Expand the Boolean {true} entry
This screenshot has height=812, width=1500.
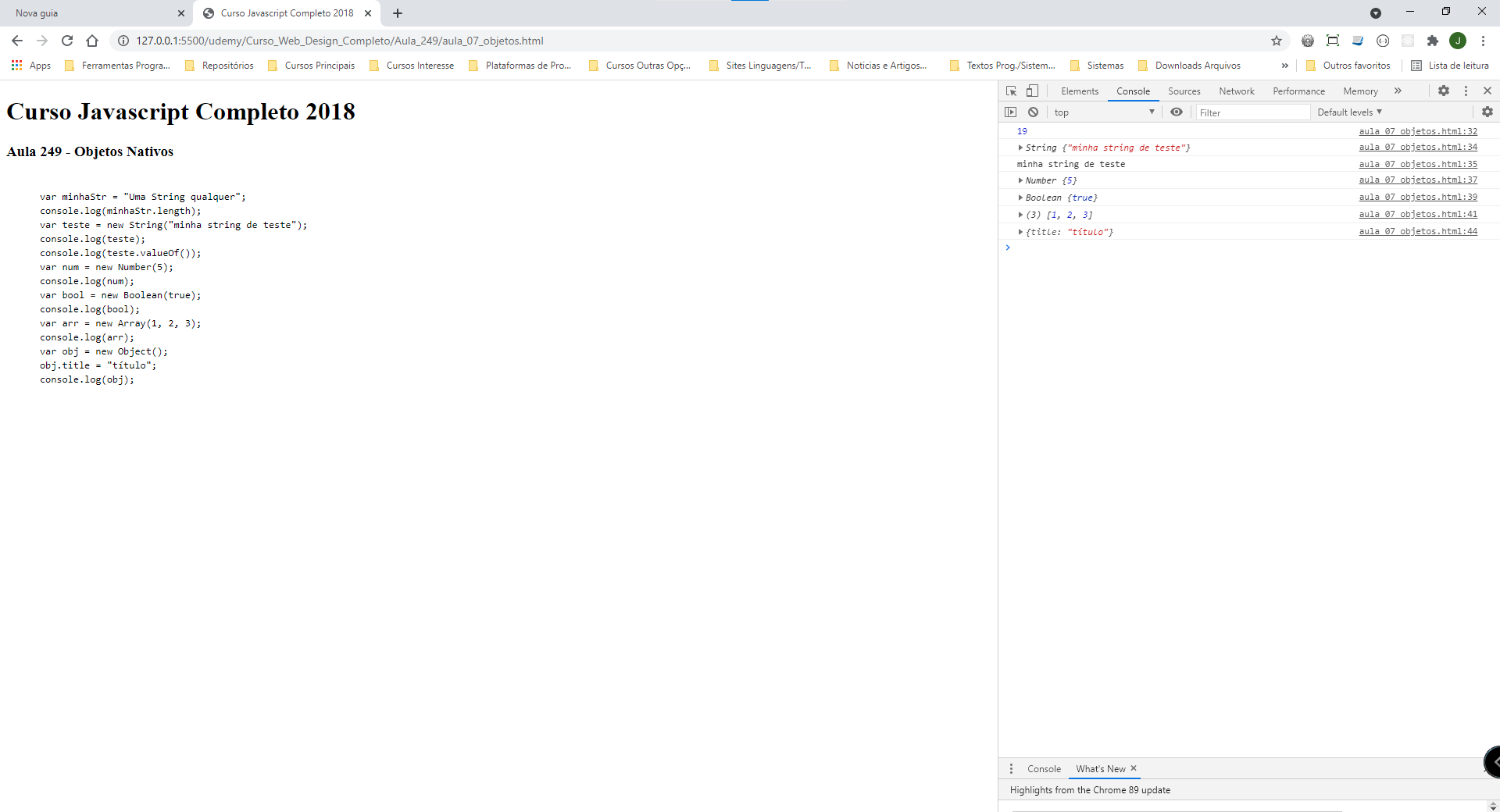(1020, 198)
